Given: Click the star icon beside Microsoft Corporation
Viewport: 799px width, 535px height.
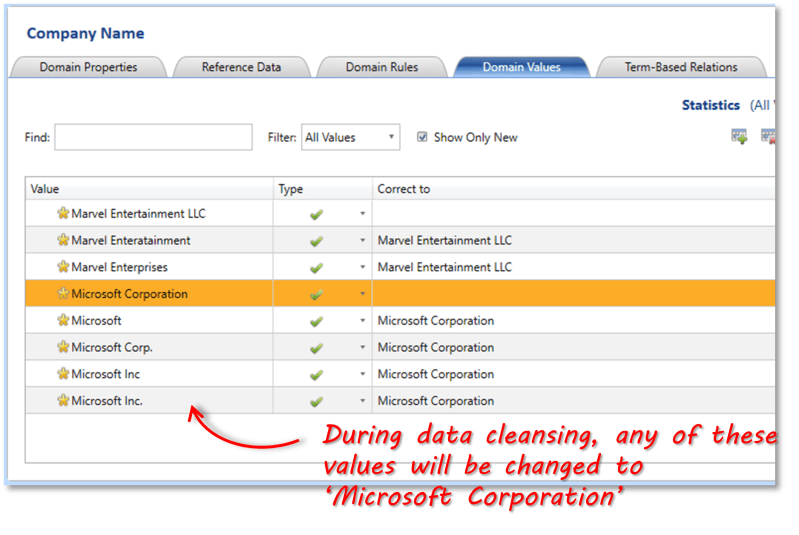Looking at the screenshot, I should [x=63, y=293].
